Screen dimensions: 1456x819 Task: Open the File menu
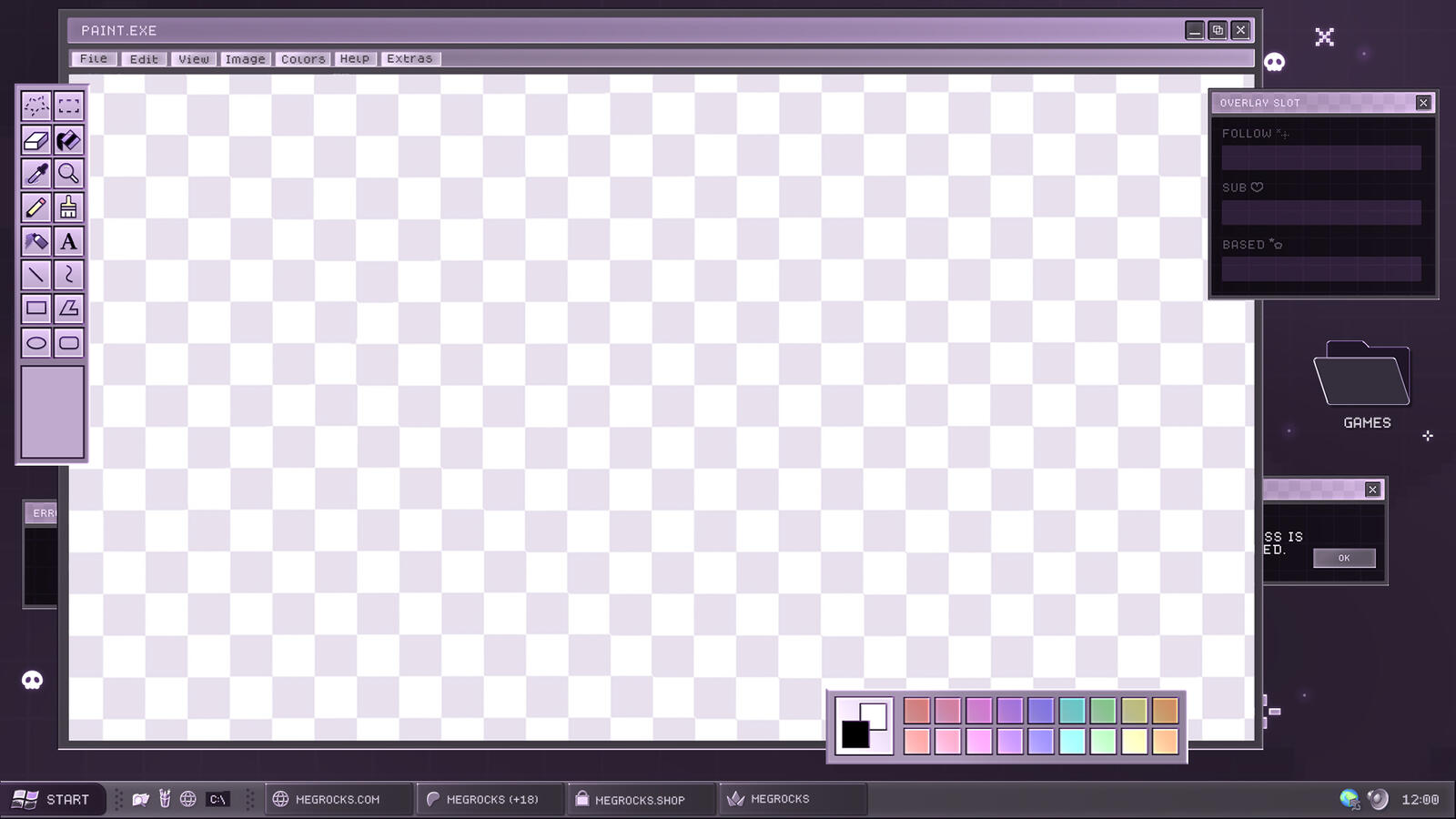(94, 58)
